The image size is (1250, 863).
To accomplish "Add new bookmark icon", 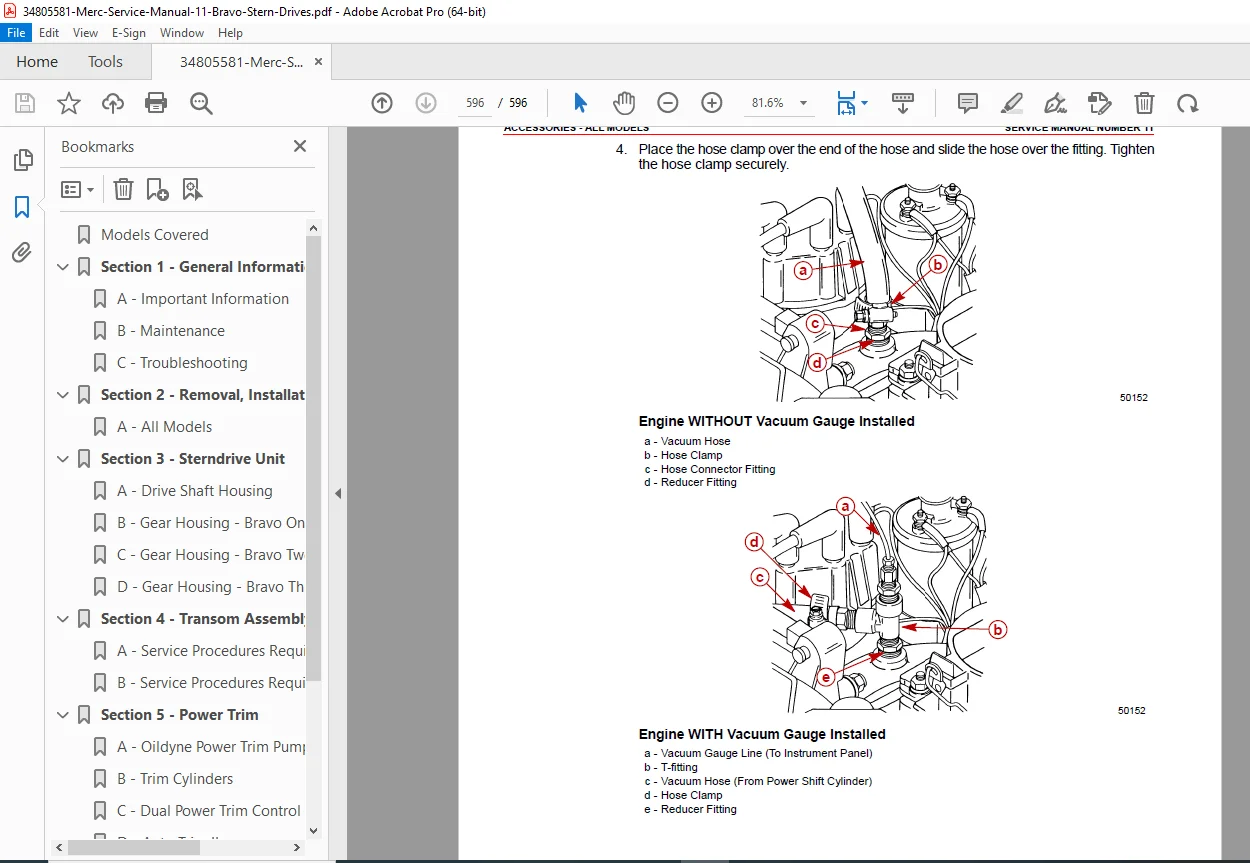I will tap(157, 189).
